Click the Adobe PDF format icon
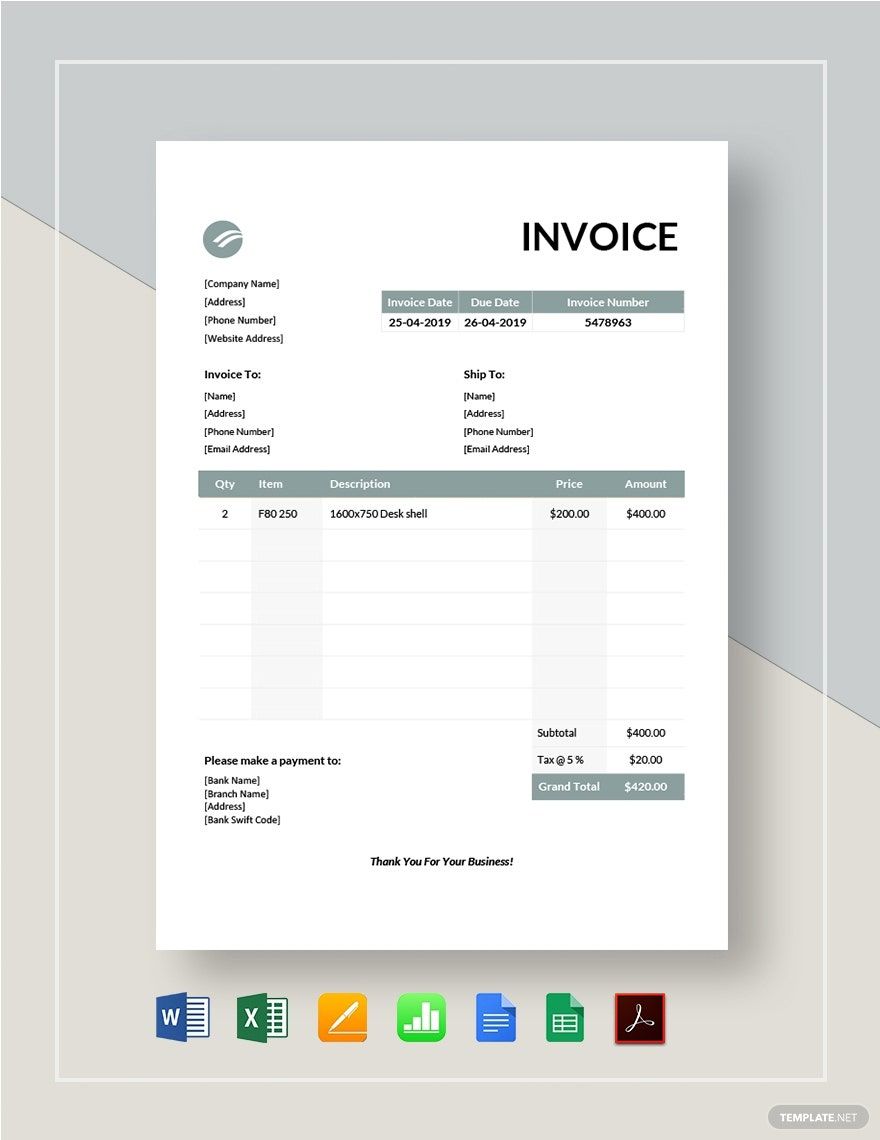This screenshot has width=880, height=1140. (x=639, y=1018)
